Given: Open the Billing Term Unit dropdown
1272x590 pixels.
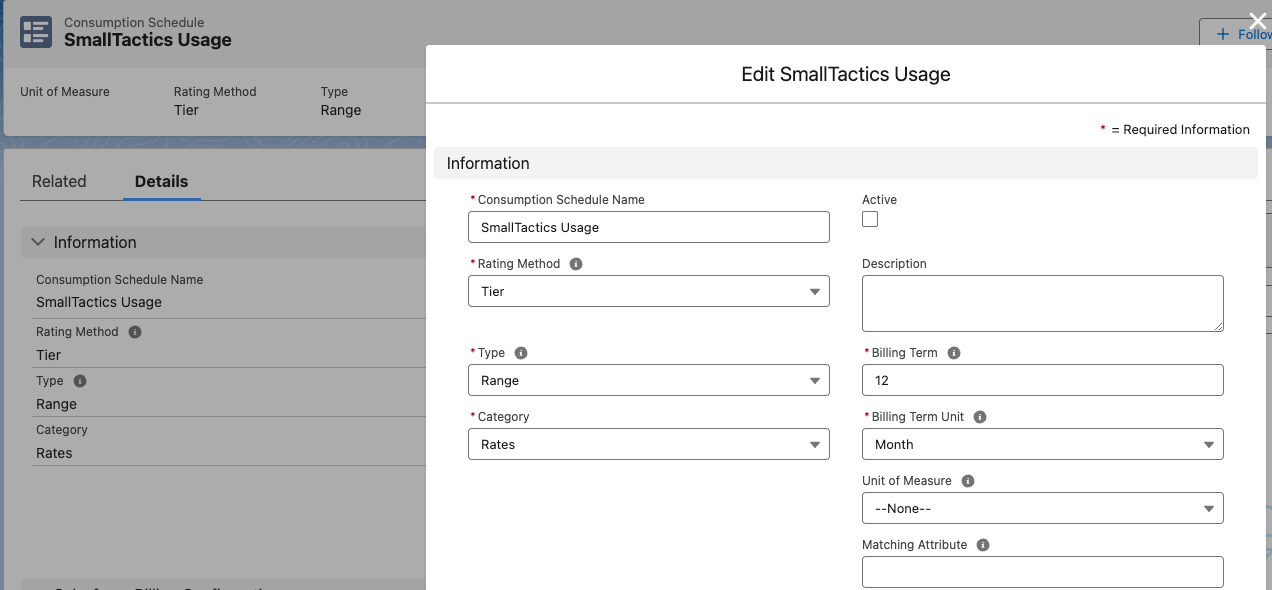Looking at the screenshot, I should point(1043,444).
